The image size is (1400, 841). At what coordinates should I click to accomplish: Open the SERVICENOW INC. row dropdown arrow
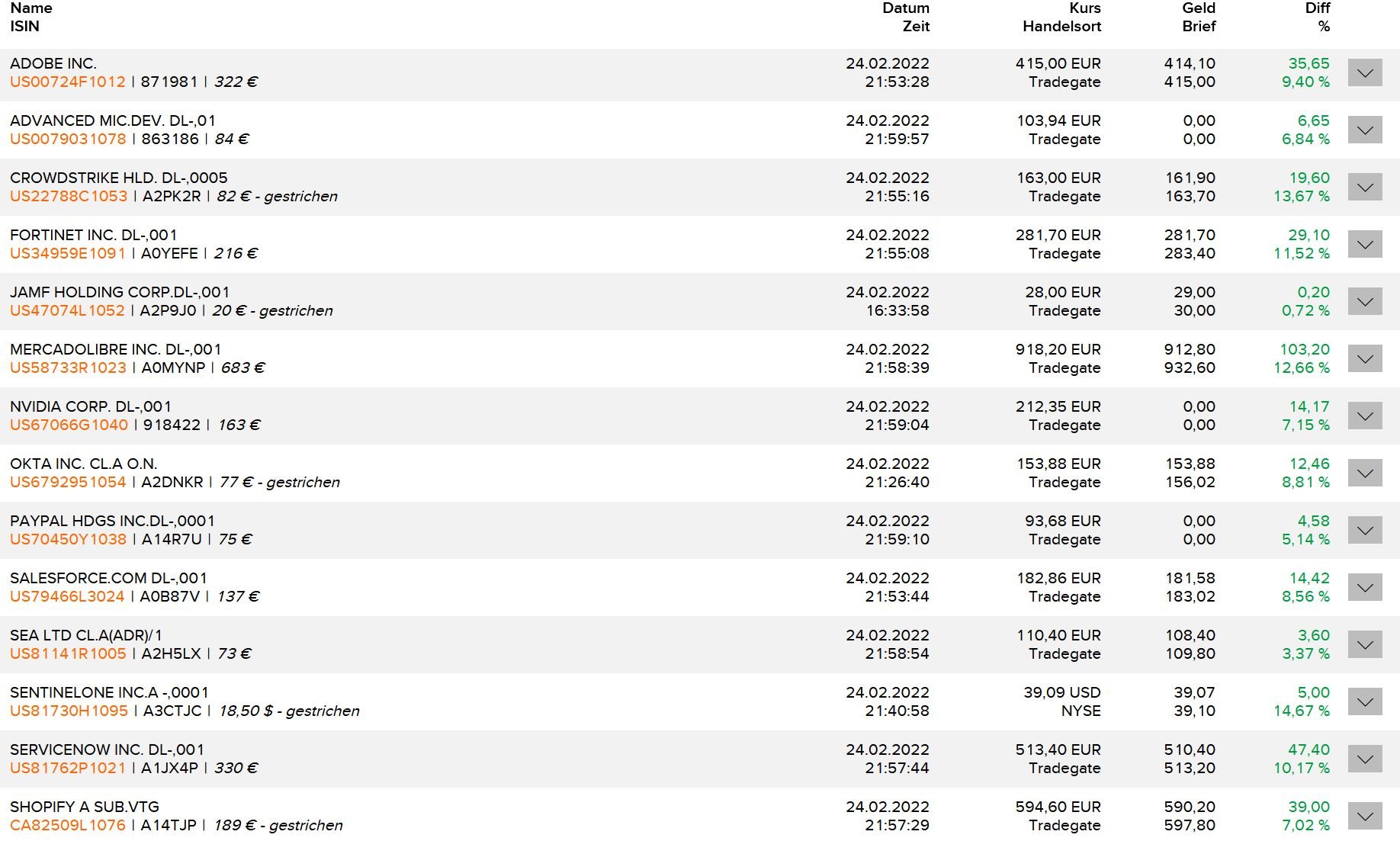1364,759
